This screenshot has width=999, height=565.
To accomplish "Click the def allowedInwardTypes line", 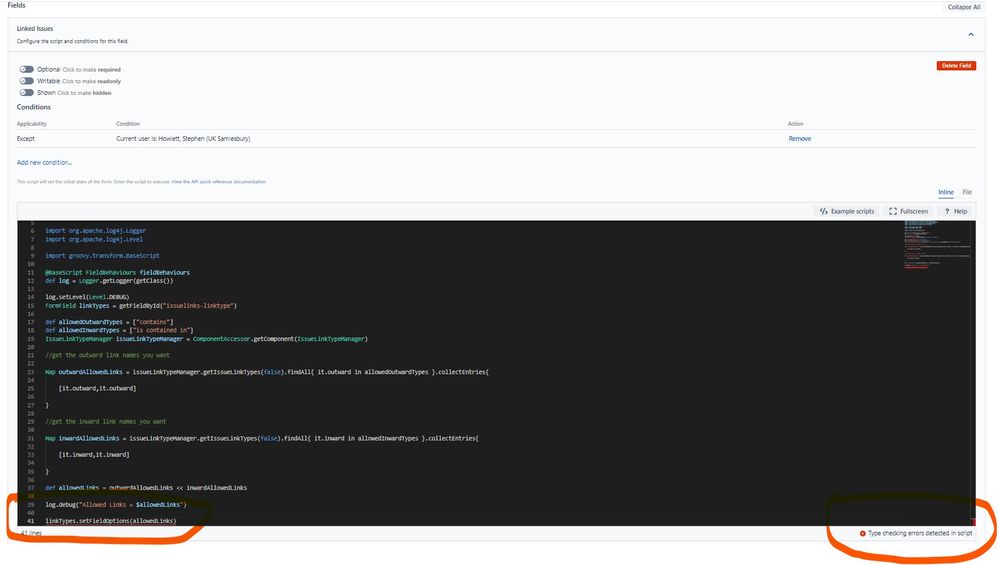I will click(119, 330).
